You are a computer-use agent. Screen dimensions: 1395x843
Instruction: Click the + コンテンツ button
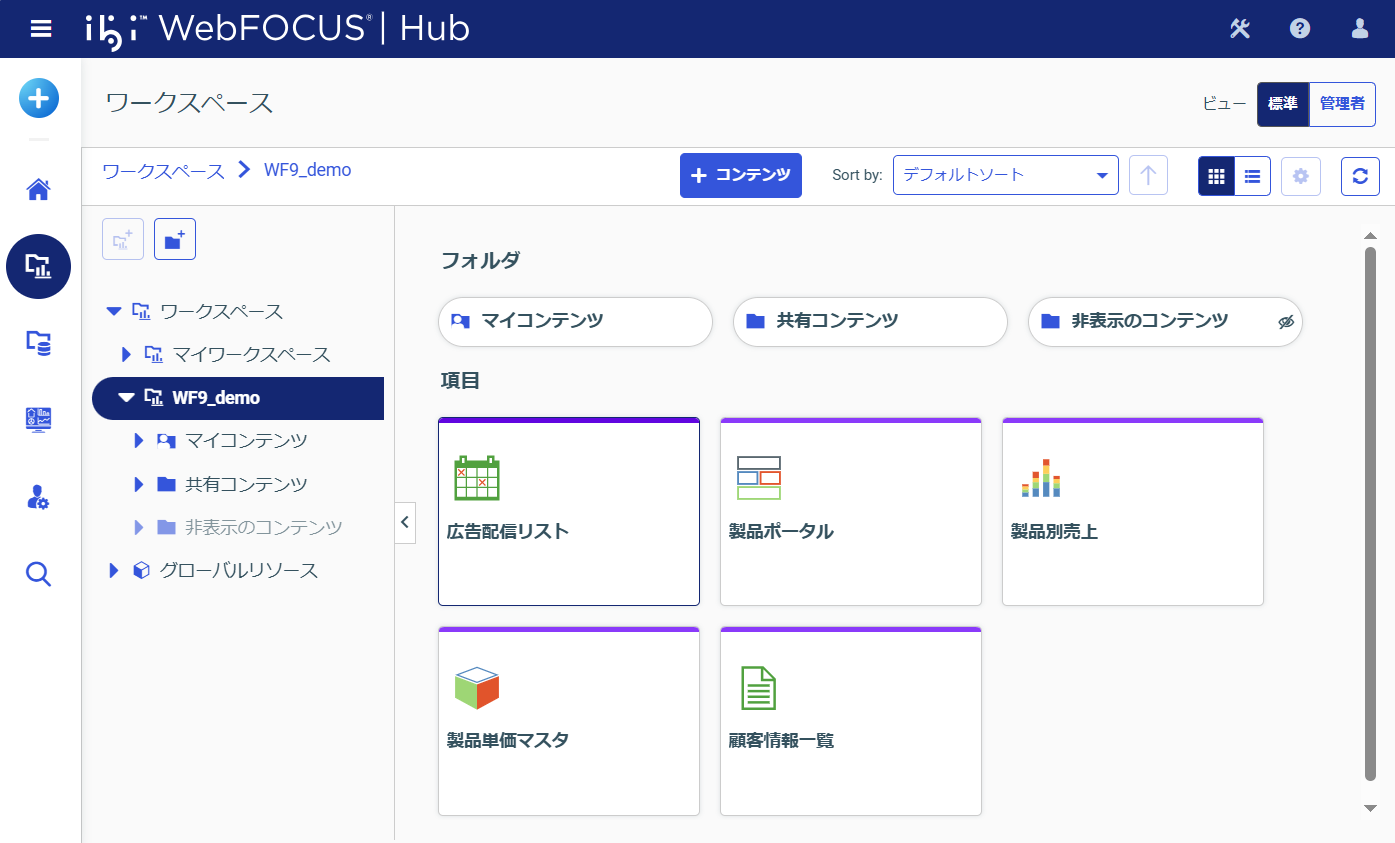tap(741, 175)
